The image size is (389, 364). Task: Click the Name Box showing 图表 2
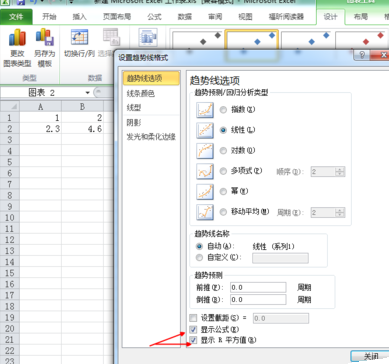pyautogui.click(x=42, y=93)
